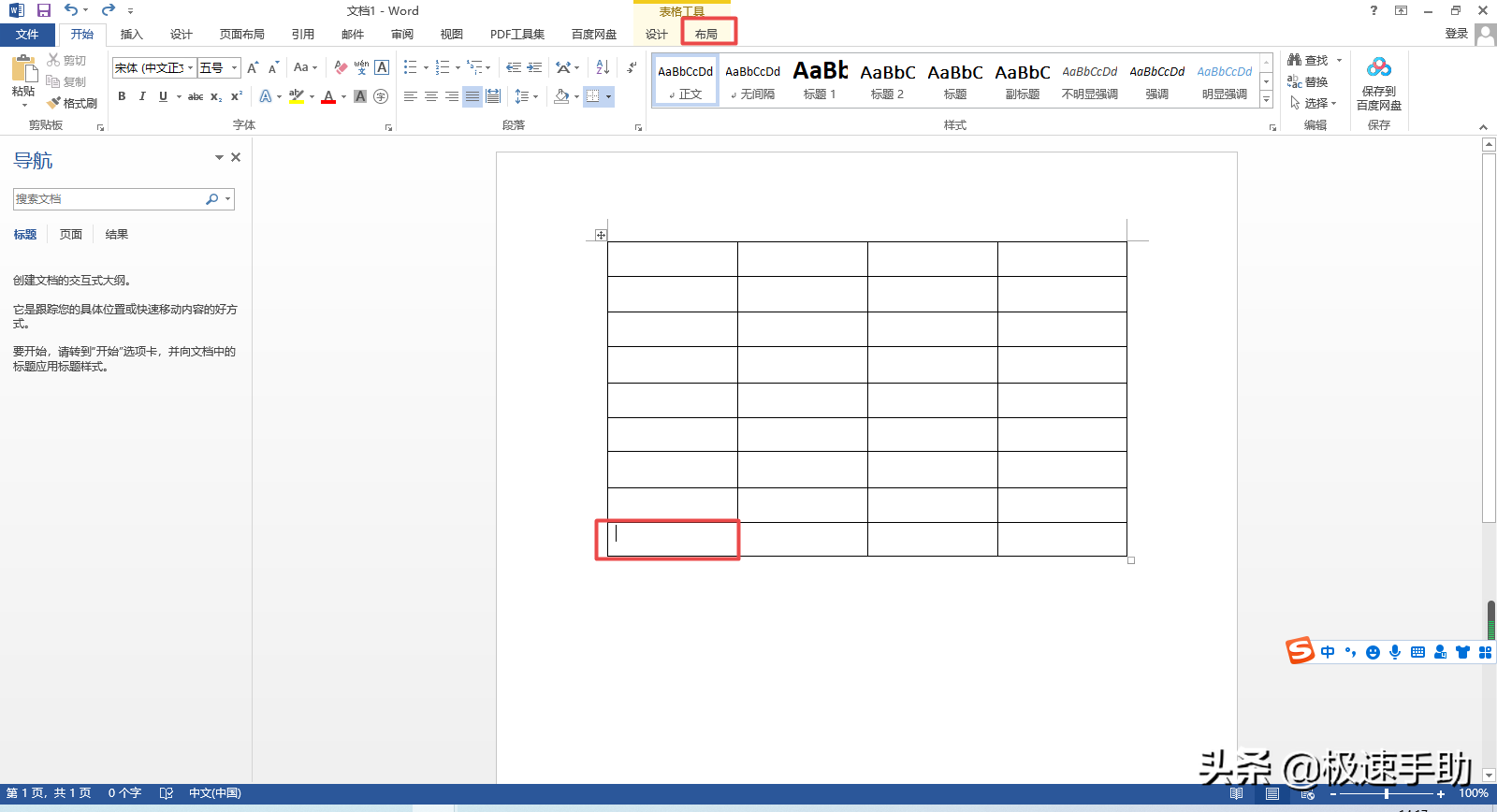Toggle Justify paragraph alignment
This screenshot has height=812, width=1497.
point(472,96)
